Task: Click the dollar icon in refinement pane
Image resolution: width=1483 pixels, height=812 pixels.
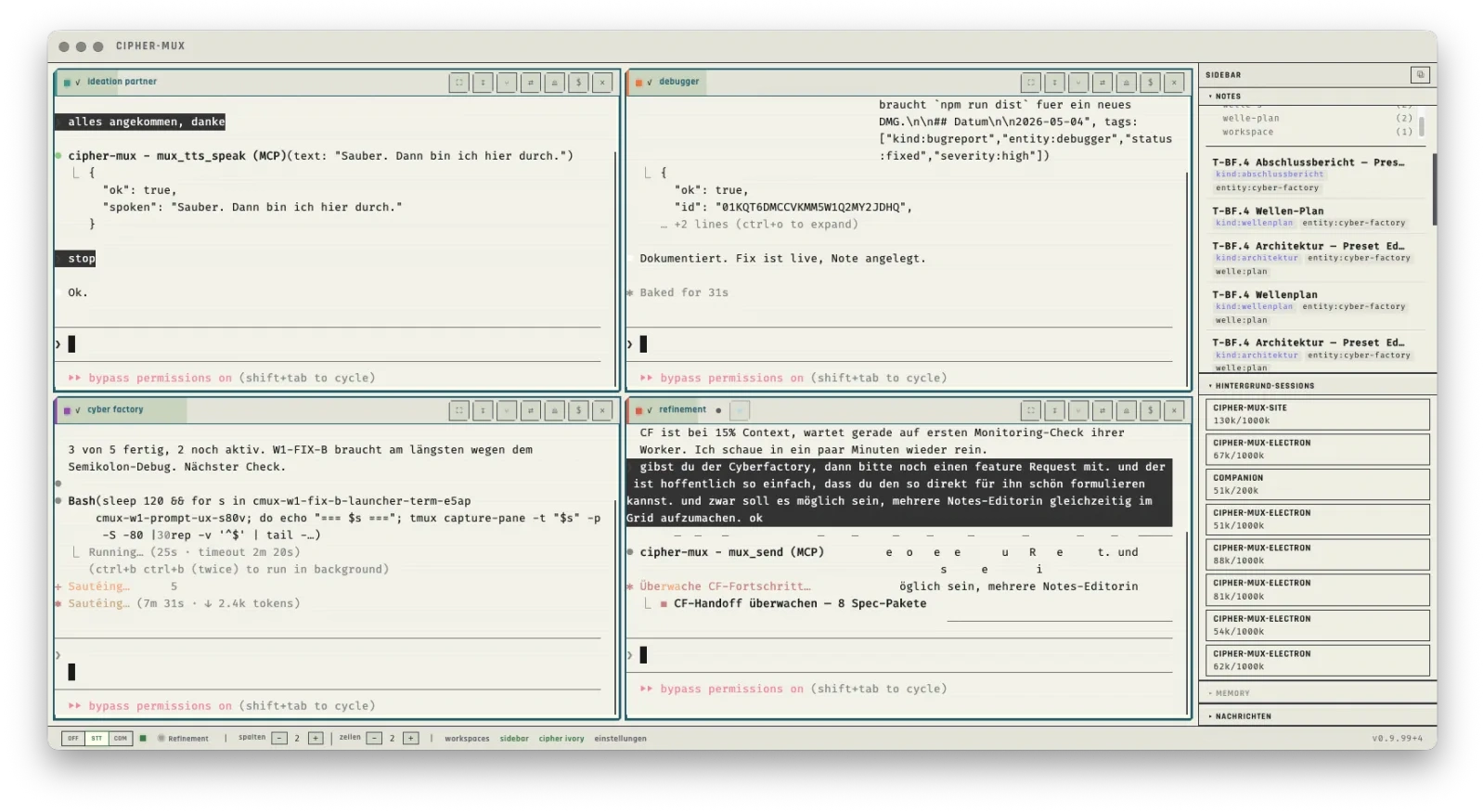Action: click(1150, 410)
